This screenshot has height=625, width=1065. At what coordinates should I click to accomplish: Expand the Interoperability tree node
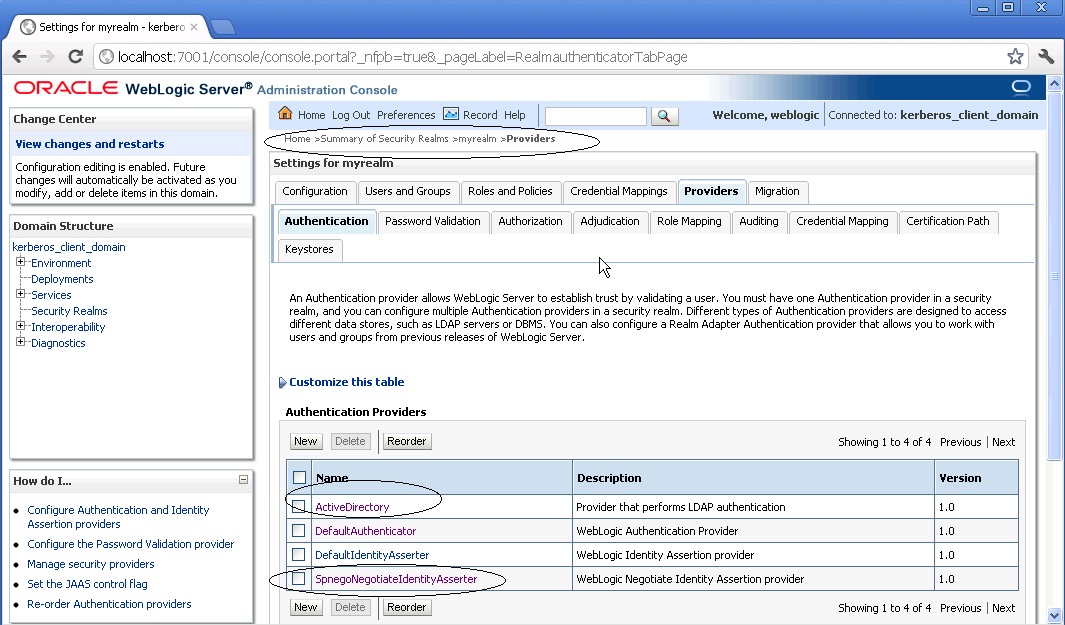pyautogui.click(x=20, y=325)
